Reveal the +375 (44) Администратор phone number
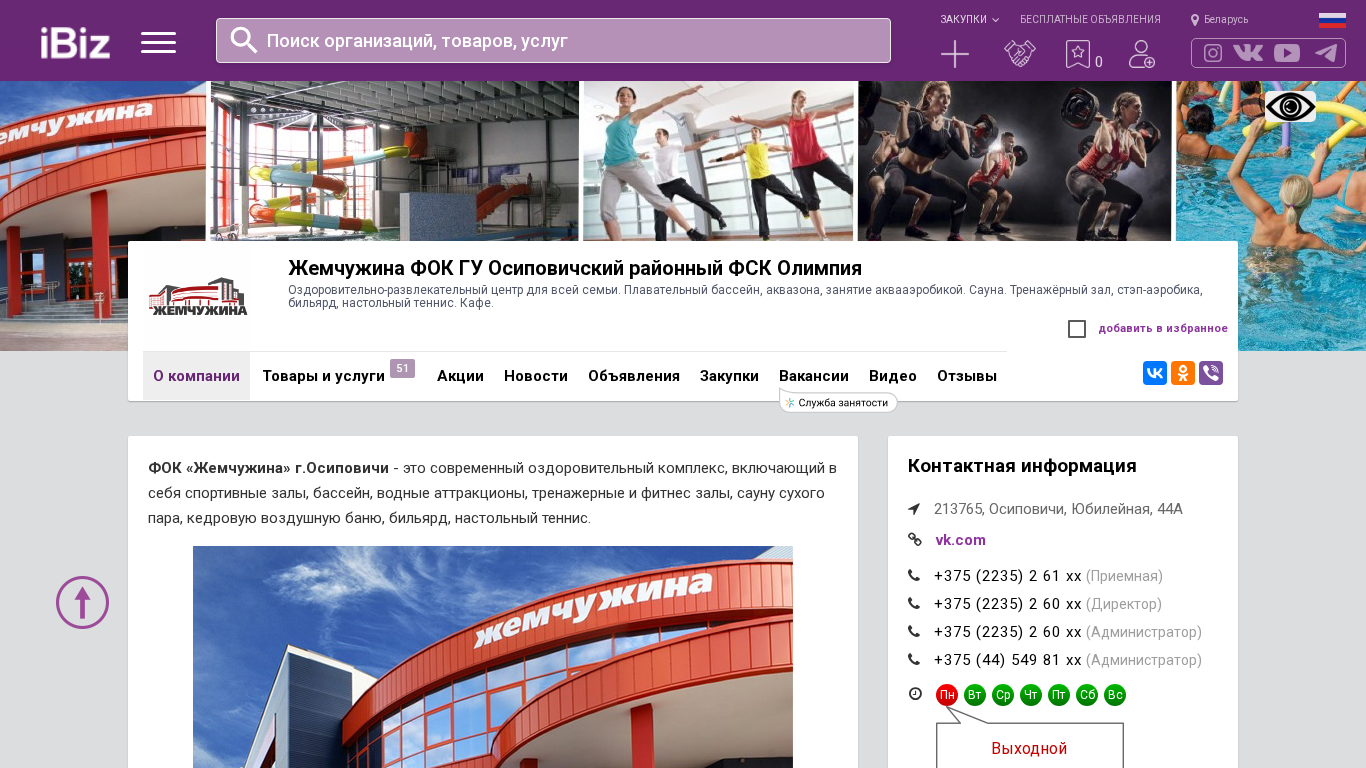This screenshot has width=1366, height=768. 1068,660
